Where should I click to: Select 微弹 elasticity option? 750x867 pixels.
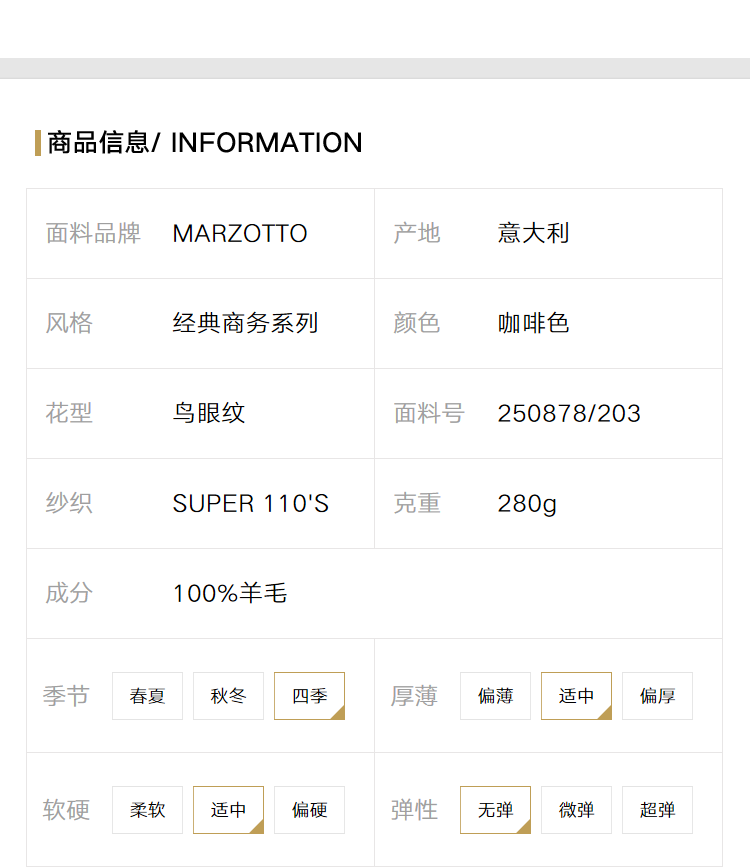576,810
